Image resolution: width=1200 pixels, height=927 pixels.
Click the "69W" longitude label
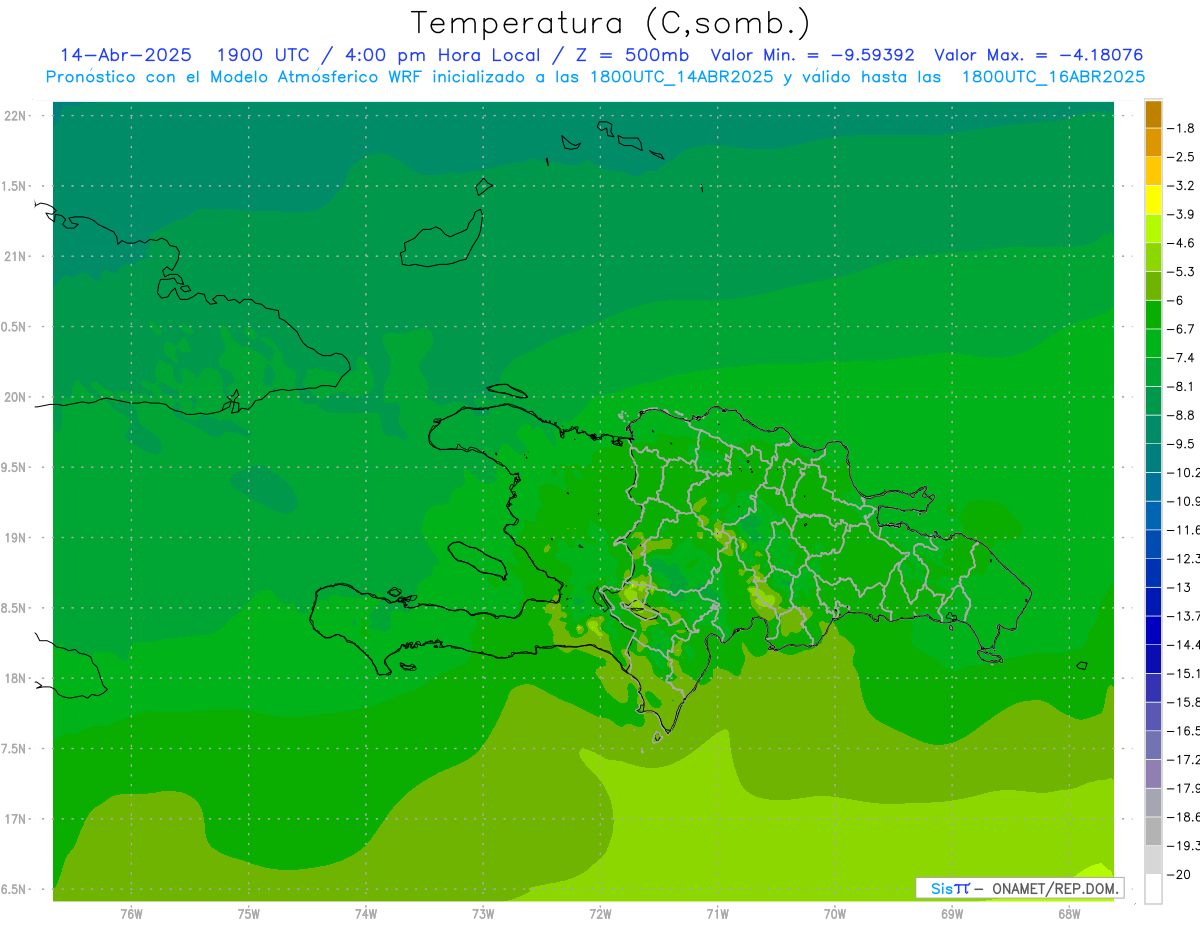point(952,913)
